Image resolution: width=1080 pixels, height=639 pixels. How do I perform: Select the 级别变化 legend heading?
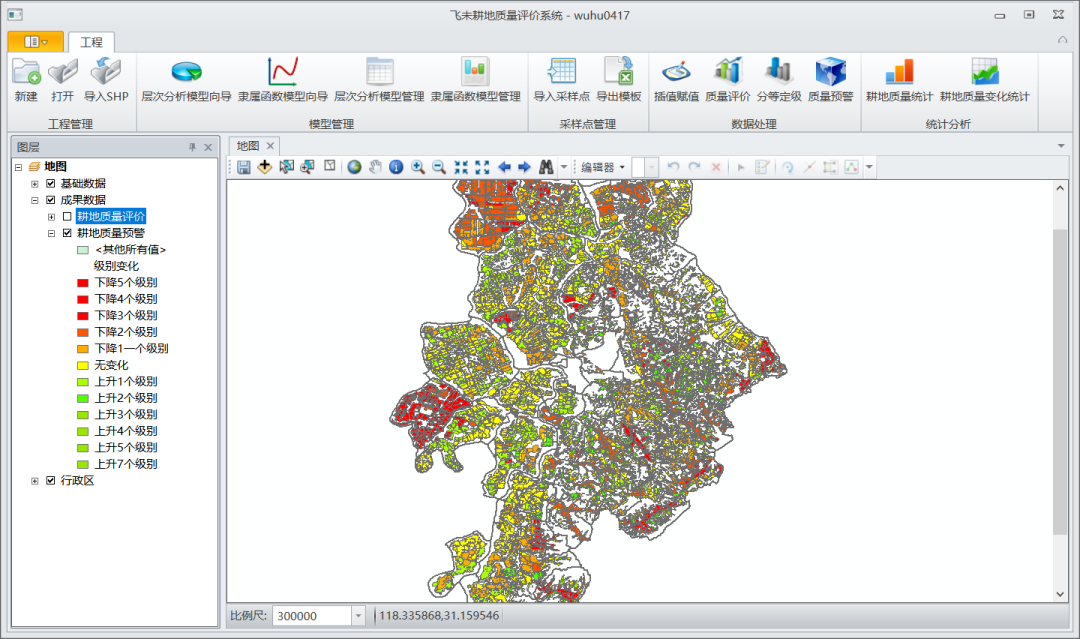pyautogui.click(x=116, y=266)
